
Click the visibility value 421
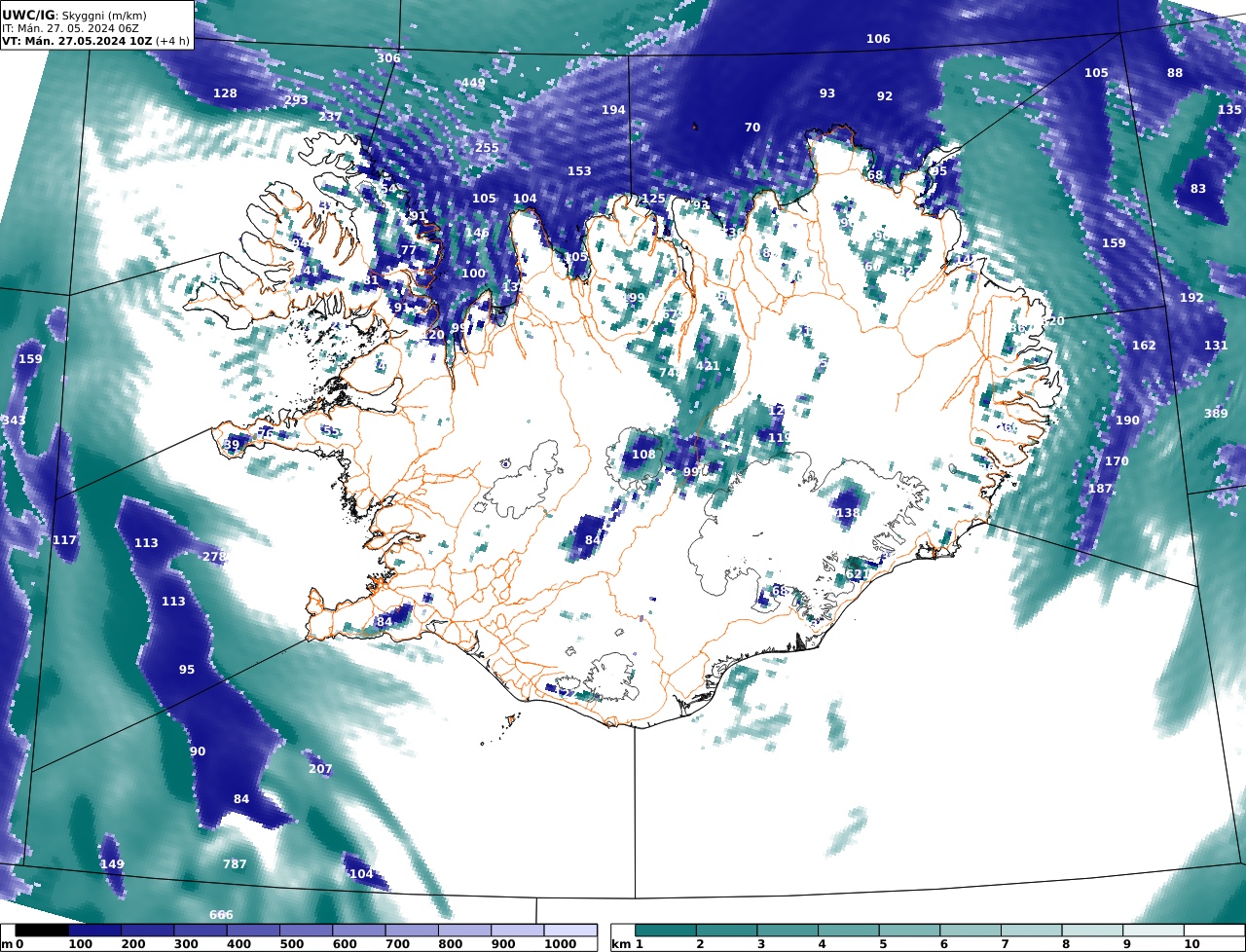pyautogui.click(x=708, y=366)
